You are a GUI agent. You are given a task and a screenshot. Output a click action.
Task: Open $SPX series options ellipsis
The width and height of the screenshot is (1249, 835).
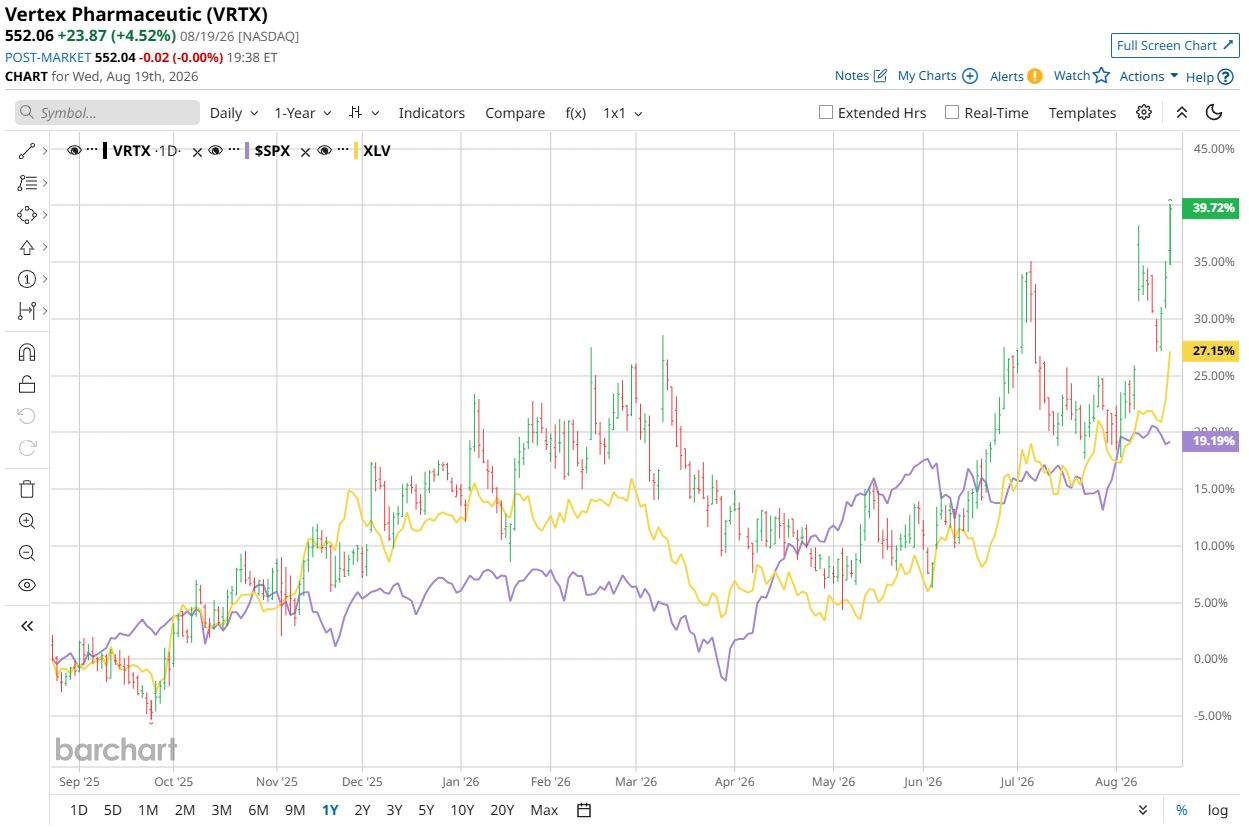click(233, 151)
